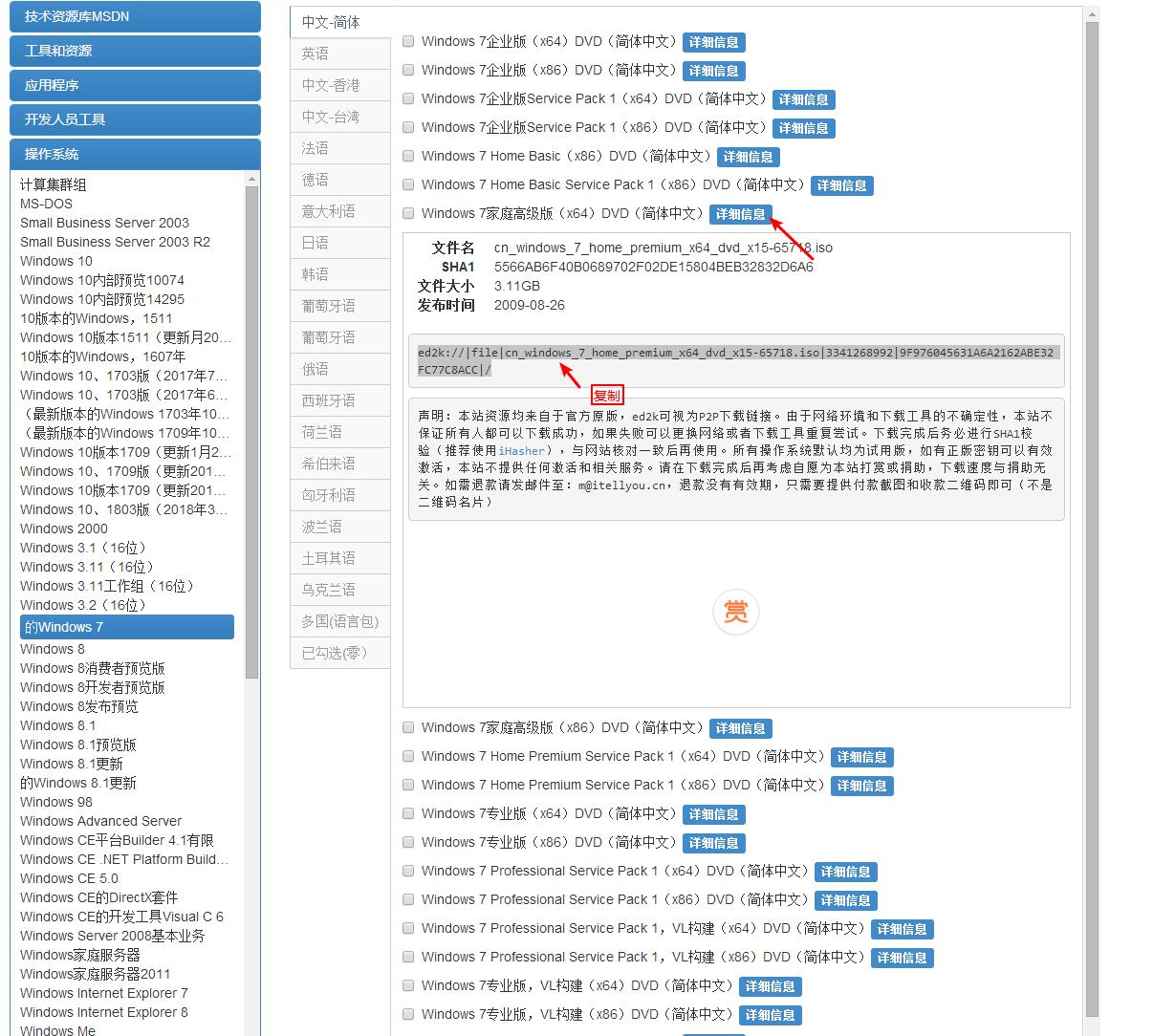Click the 赏 donation icon
Viewport: 1175px width, 1036px height.
(735, 613)
